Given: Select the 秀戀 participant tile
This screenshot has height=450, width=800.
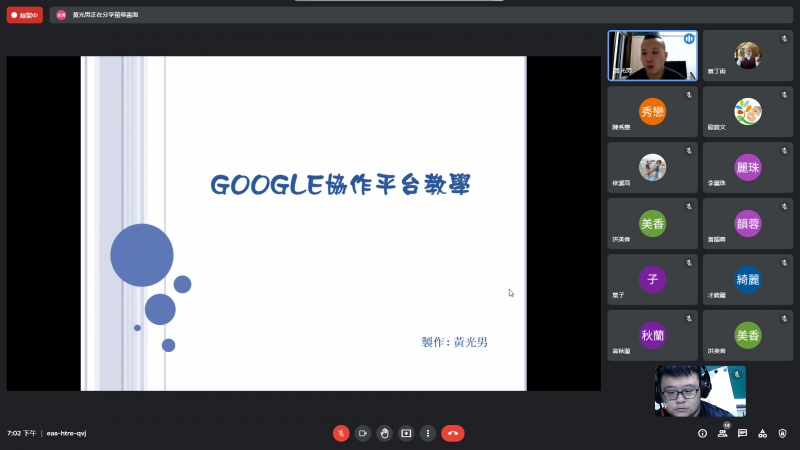Looking at the screenshot, I should click(653, 112).
